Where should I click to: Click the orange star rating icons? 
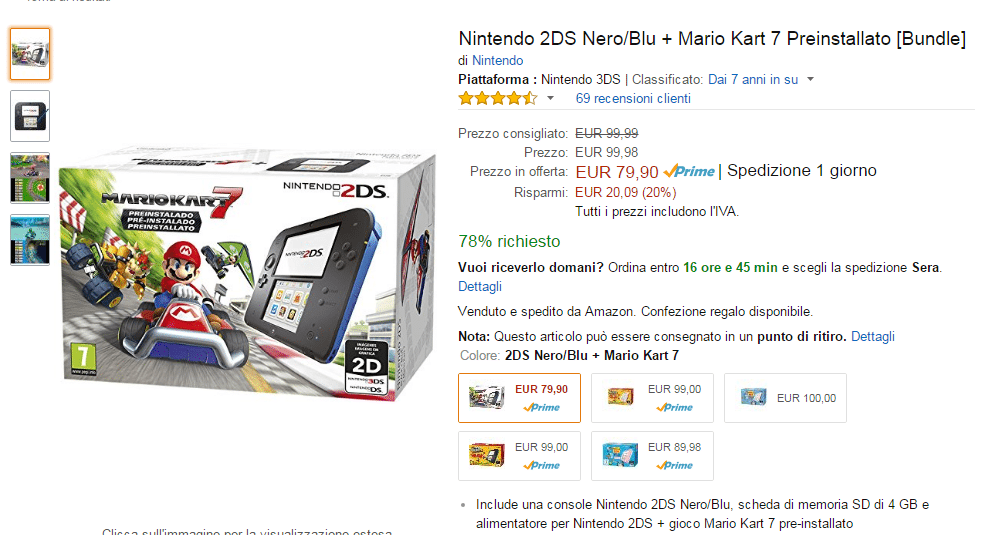[497, 98]
